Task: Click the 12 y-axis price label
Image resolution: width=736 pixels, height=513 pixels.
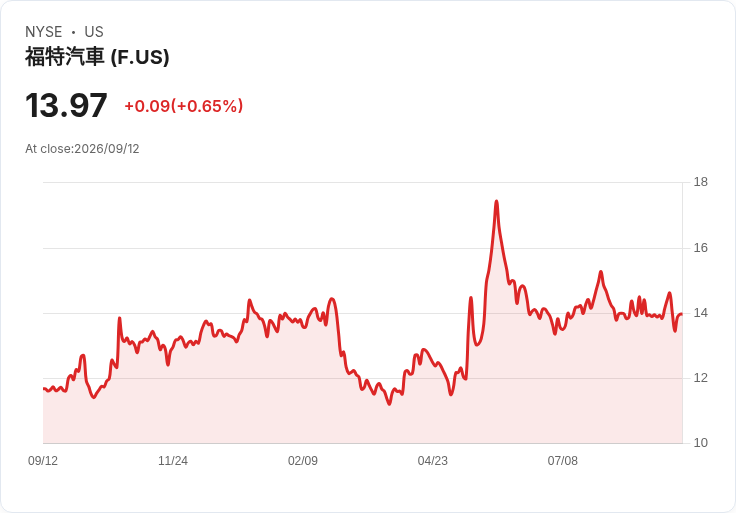Action: (x=701, y=378)
